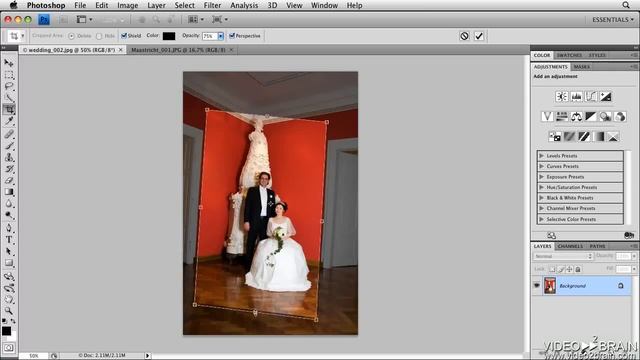The width and height of the screenshot is (640, 360).
Task: Open the Paths panel tab
Action: (597, 246)
